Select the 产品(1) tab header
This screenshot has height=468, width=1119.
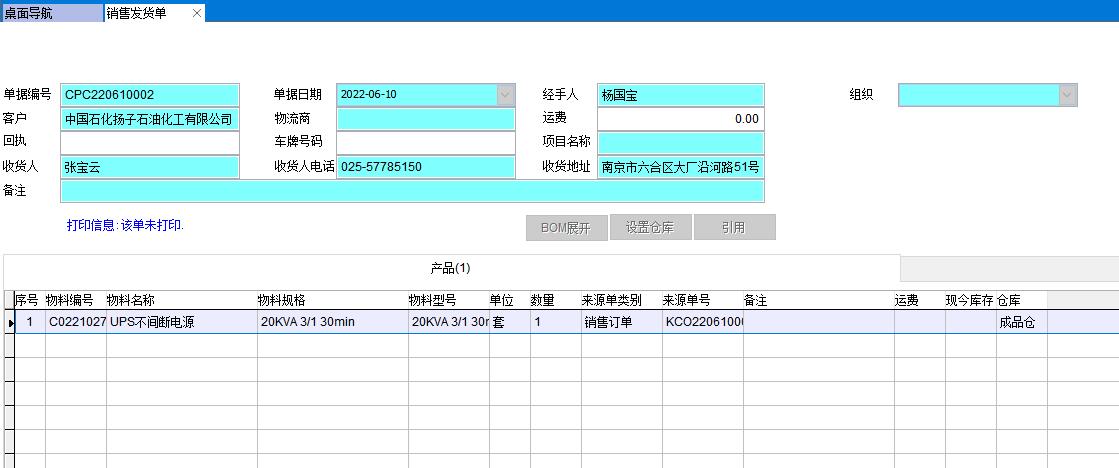[x=450, y=268]
